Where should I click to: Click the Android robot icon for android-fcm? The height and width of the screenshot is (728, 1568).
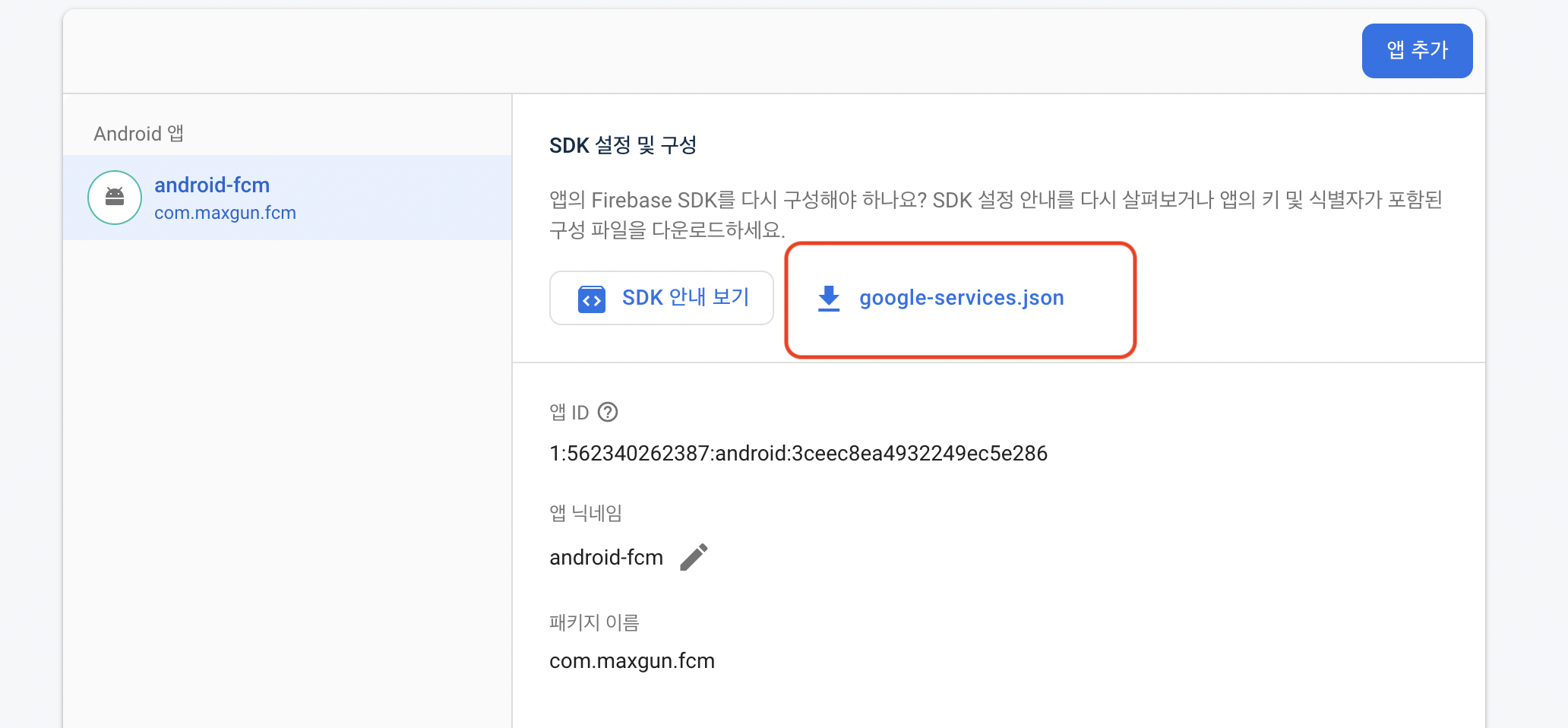[x=115, y=198]
